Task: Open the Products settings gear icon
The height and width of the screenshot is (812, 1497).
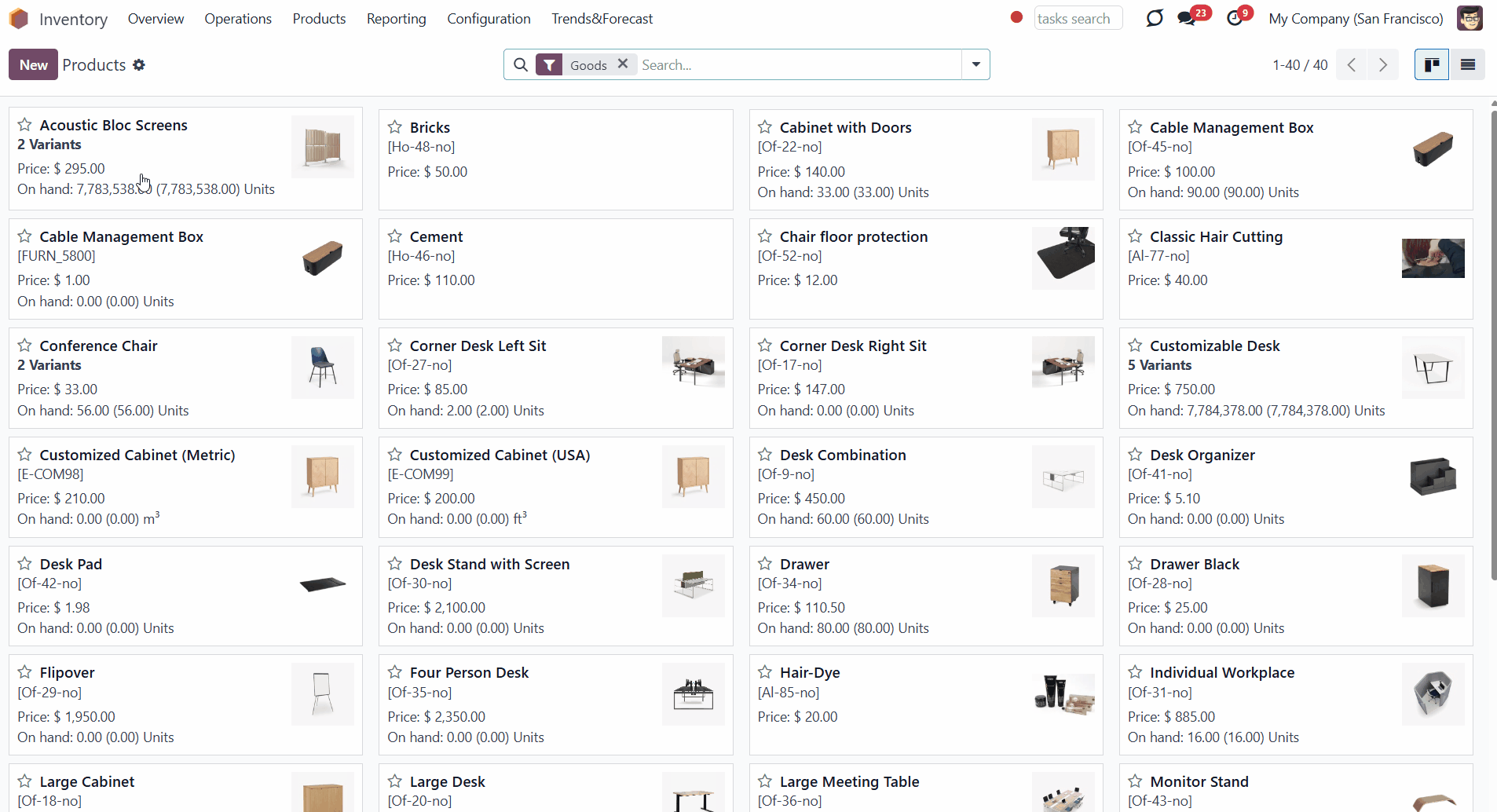Action: [139, 65]
